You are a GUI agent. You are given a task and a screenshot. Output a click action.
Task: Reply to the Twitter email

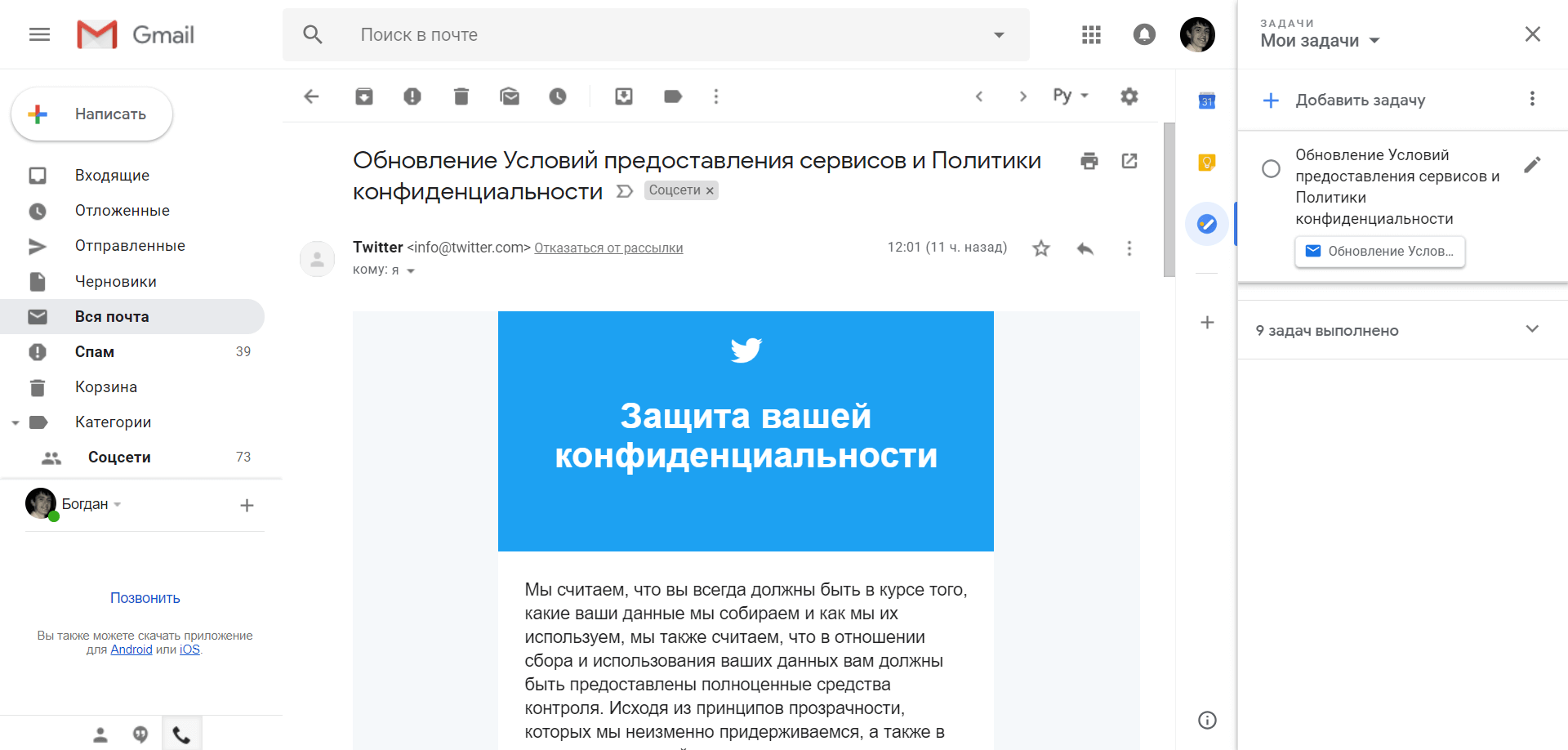click(x=1085, y=248)
